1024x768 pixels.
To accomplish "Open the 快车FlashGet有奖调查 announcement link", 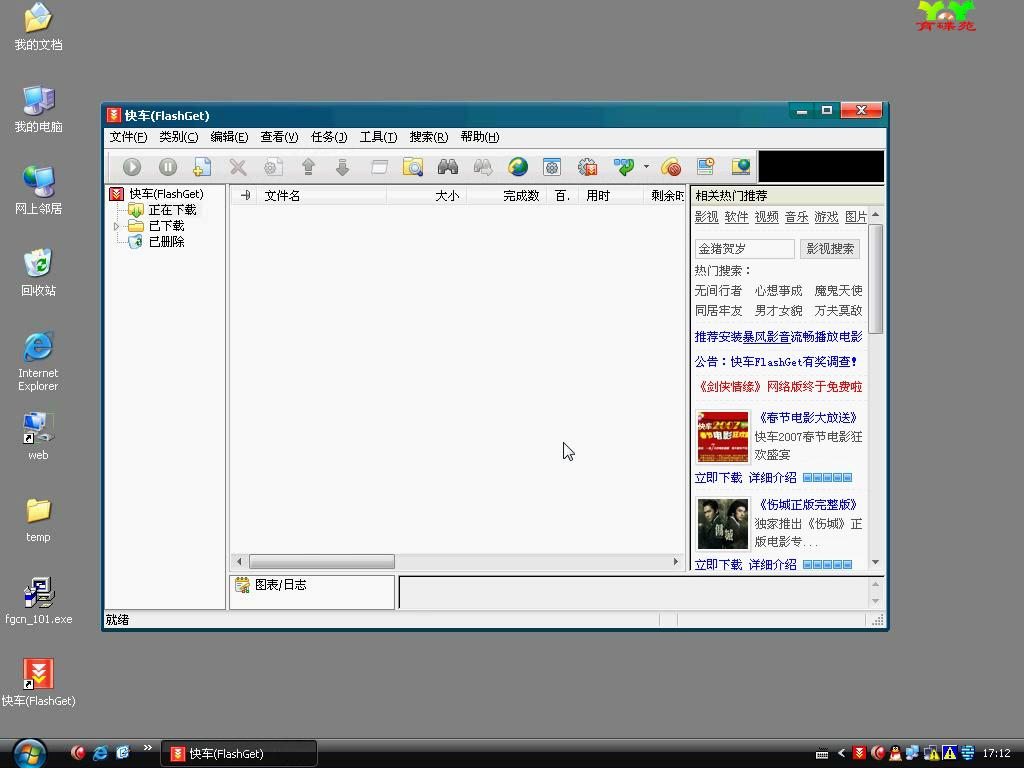I will tap(776, 362).
